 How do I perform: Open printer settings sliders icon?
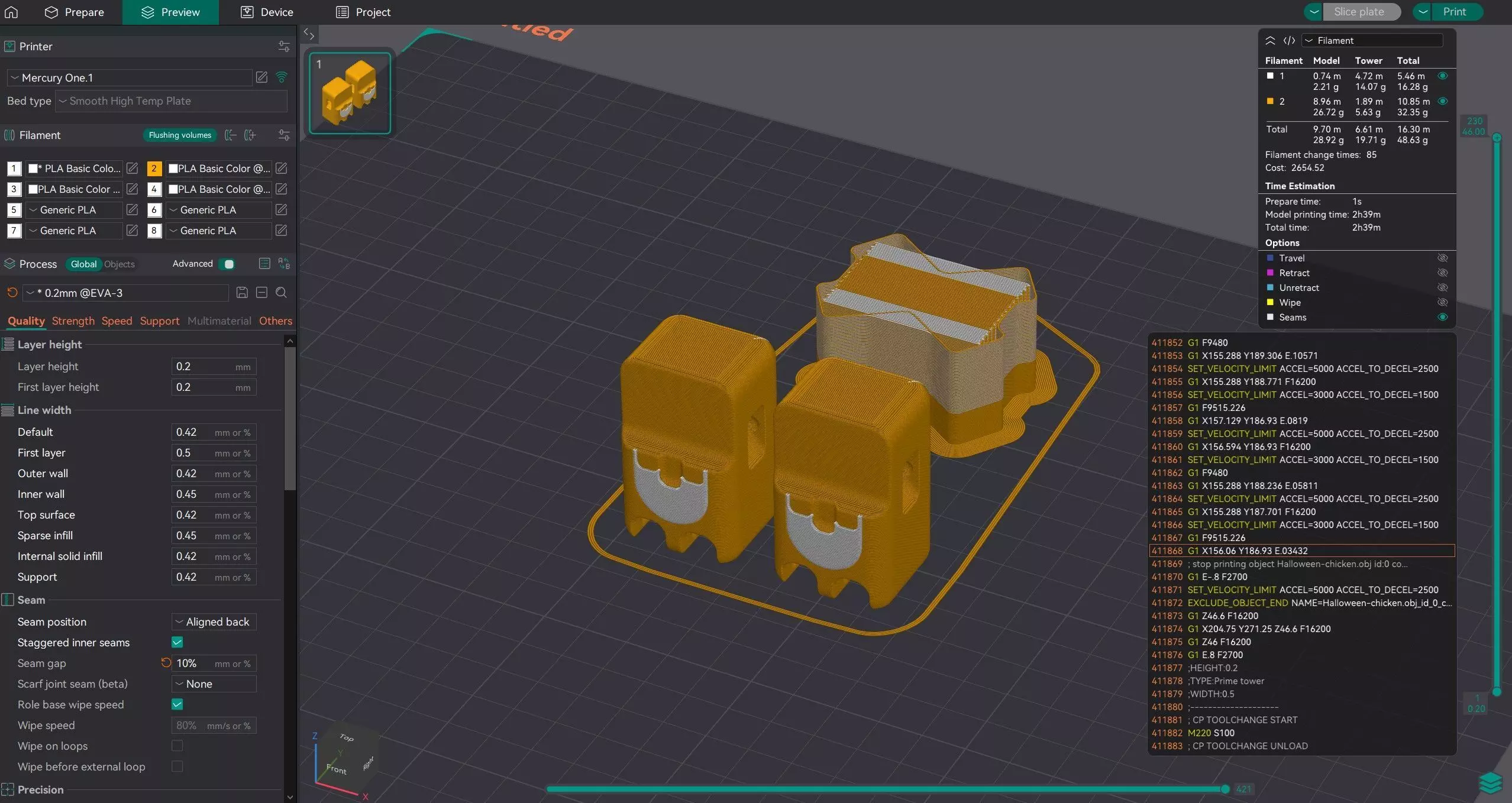click(284, 46)
